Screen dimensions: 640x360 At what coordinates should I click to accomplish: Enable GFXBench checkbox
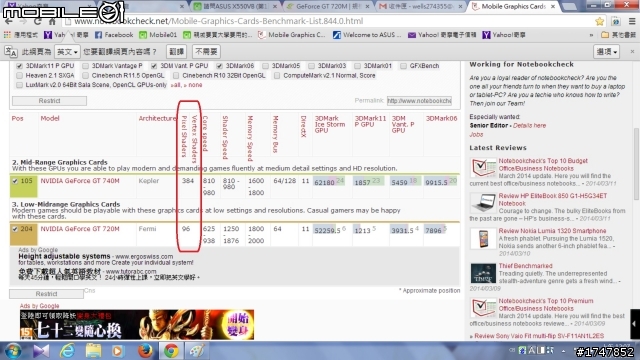pos(403,66)
